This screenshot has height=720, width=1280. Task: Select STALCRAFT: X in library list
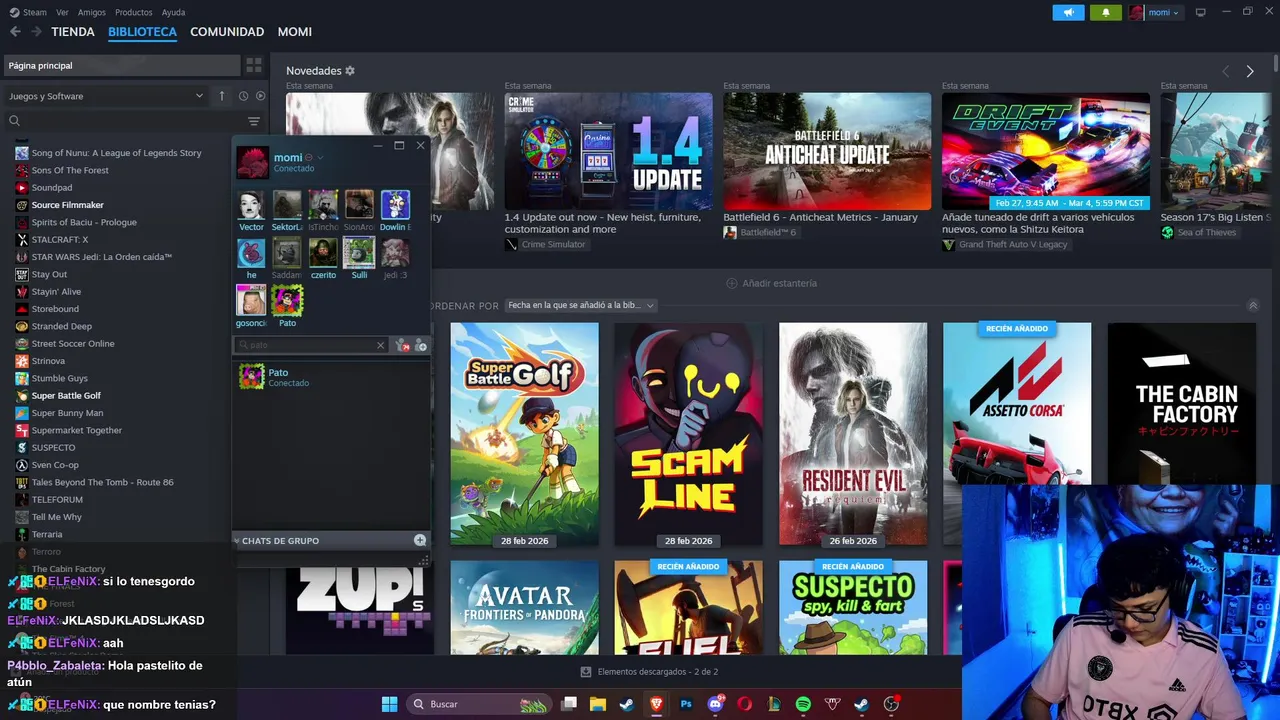point(59,240)
